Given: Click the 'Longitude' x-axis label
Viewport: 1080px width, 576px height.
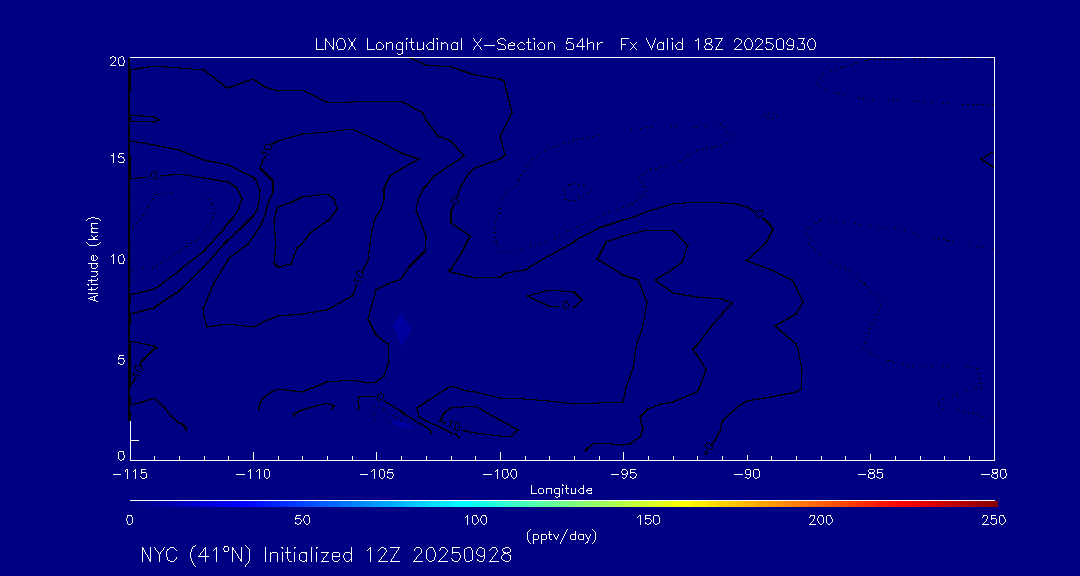Looking at the screenshot, I should [x=561, y=490].
